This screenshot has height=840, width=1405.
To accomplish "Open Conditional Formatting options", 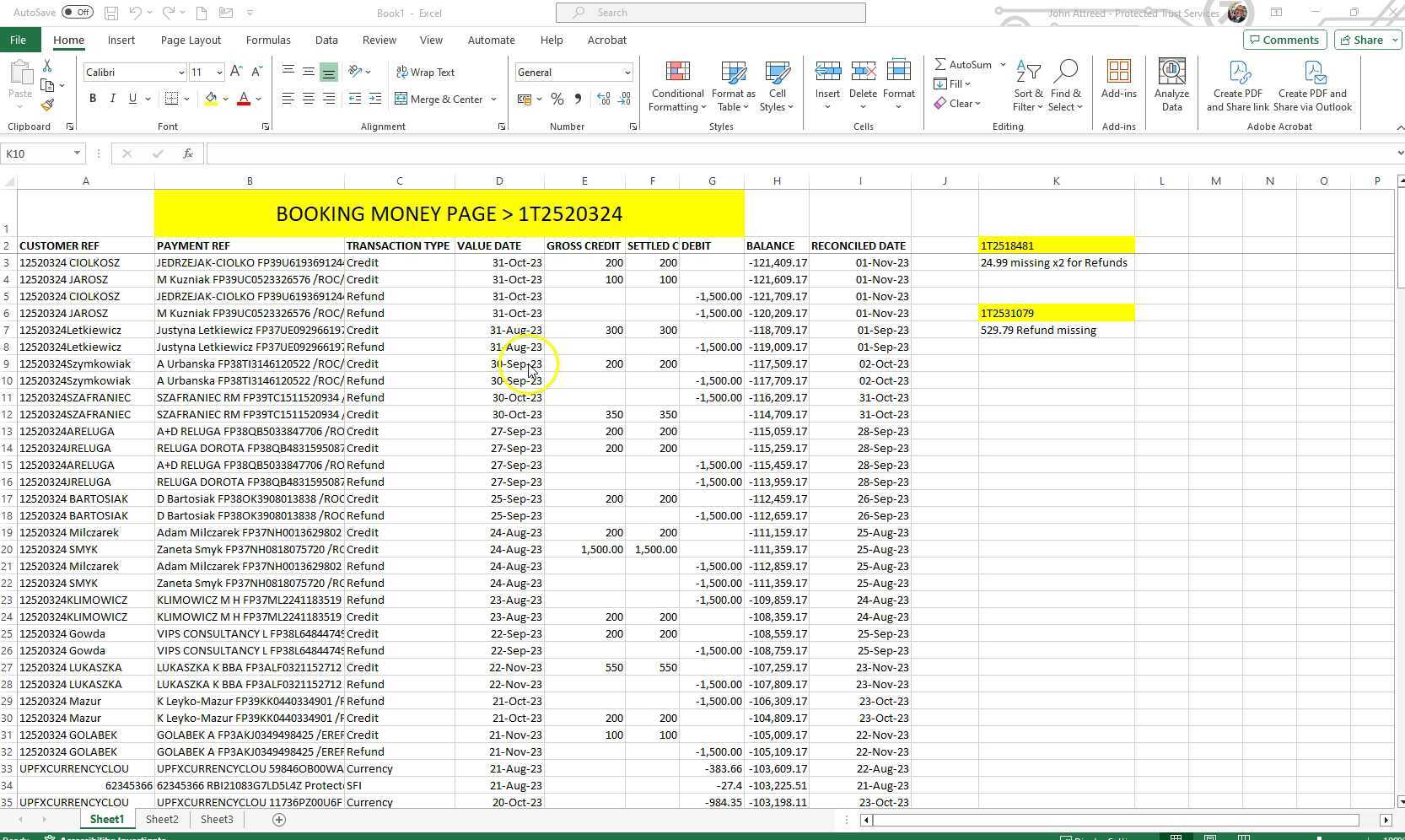I will point(676,84).
